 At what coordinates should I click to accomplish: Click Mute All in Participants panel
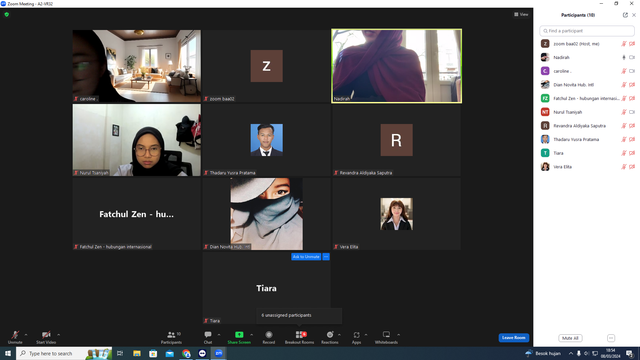(x=570, y=338)
